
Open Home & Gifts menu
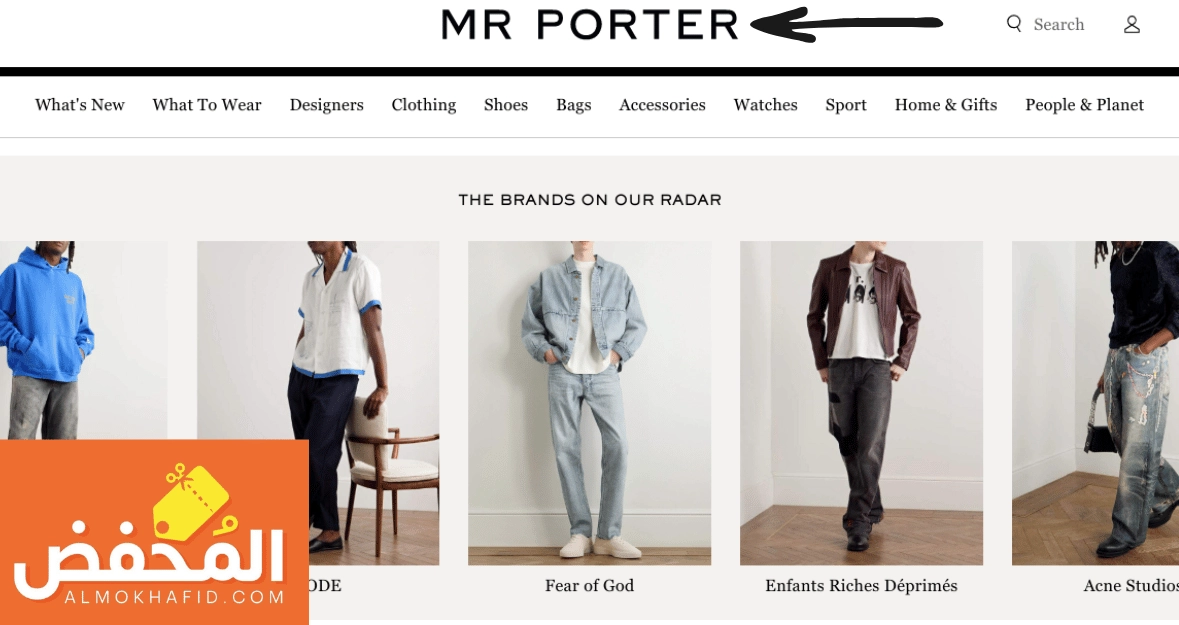click(x=946, y=105)
